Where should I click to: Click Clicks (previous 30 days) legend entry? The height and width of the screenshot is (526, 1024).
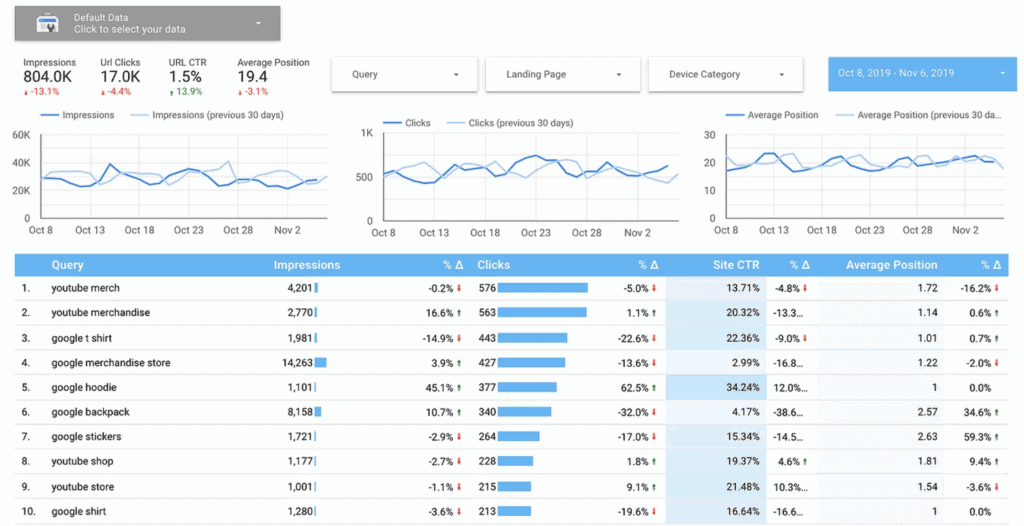coord(510,123)
